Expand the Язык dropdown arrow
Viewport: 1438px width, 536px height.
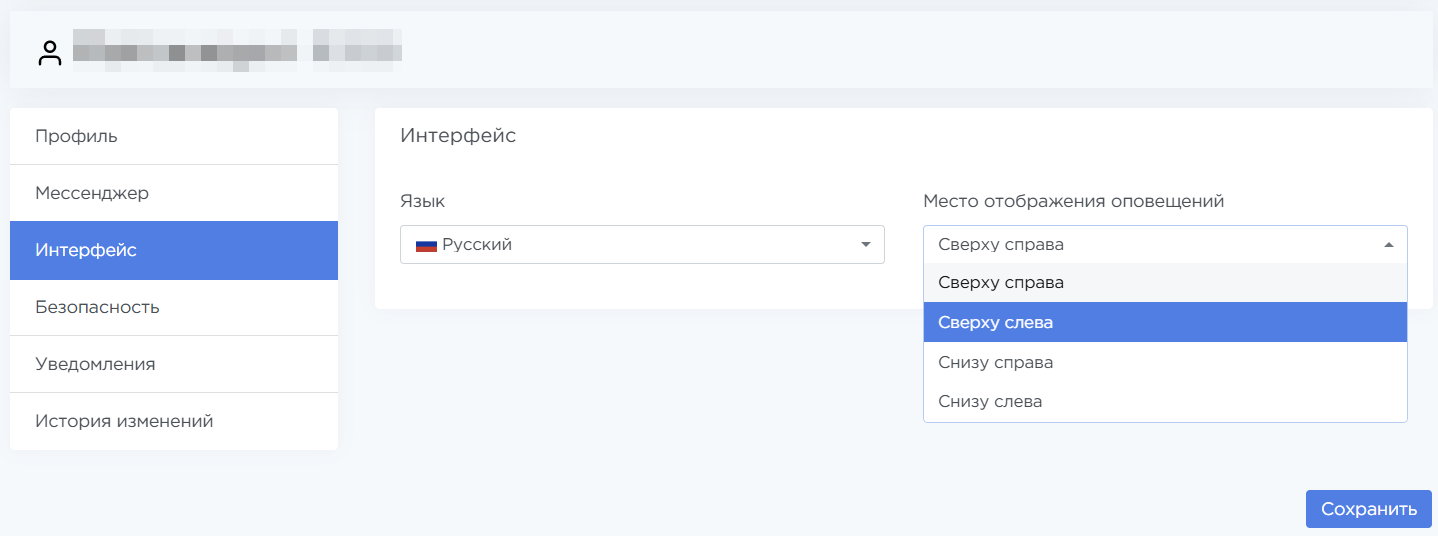tap(865, 245)
